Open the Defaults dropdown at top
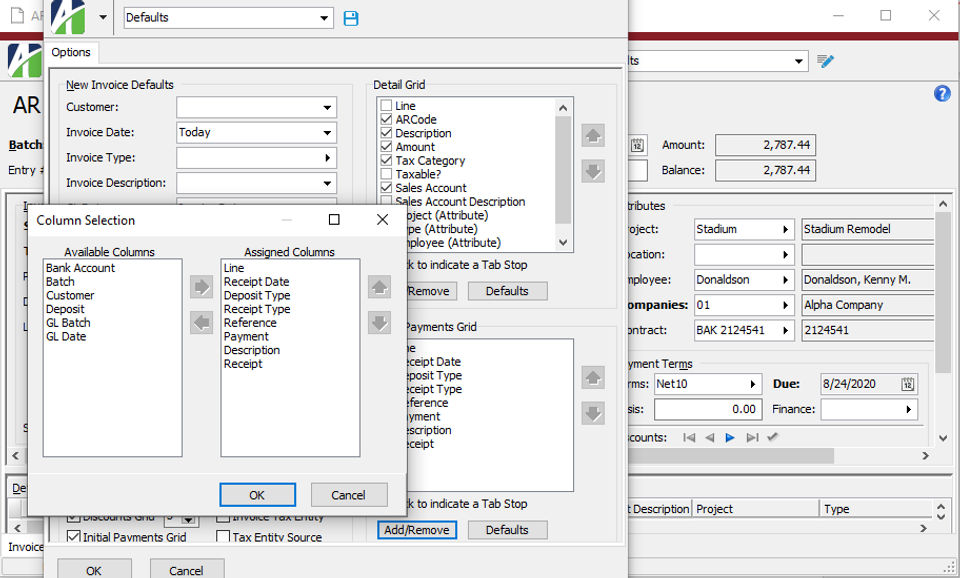This screenshot has height=578, width=960. pos(324,18)
